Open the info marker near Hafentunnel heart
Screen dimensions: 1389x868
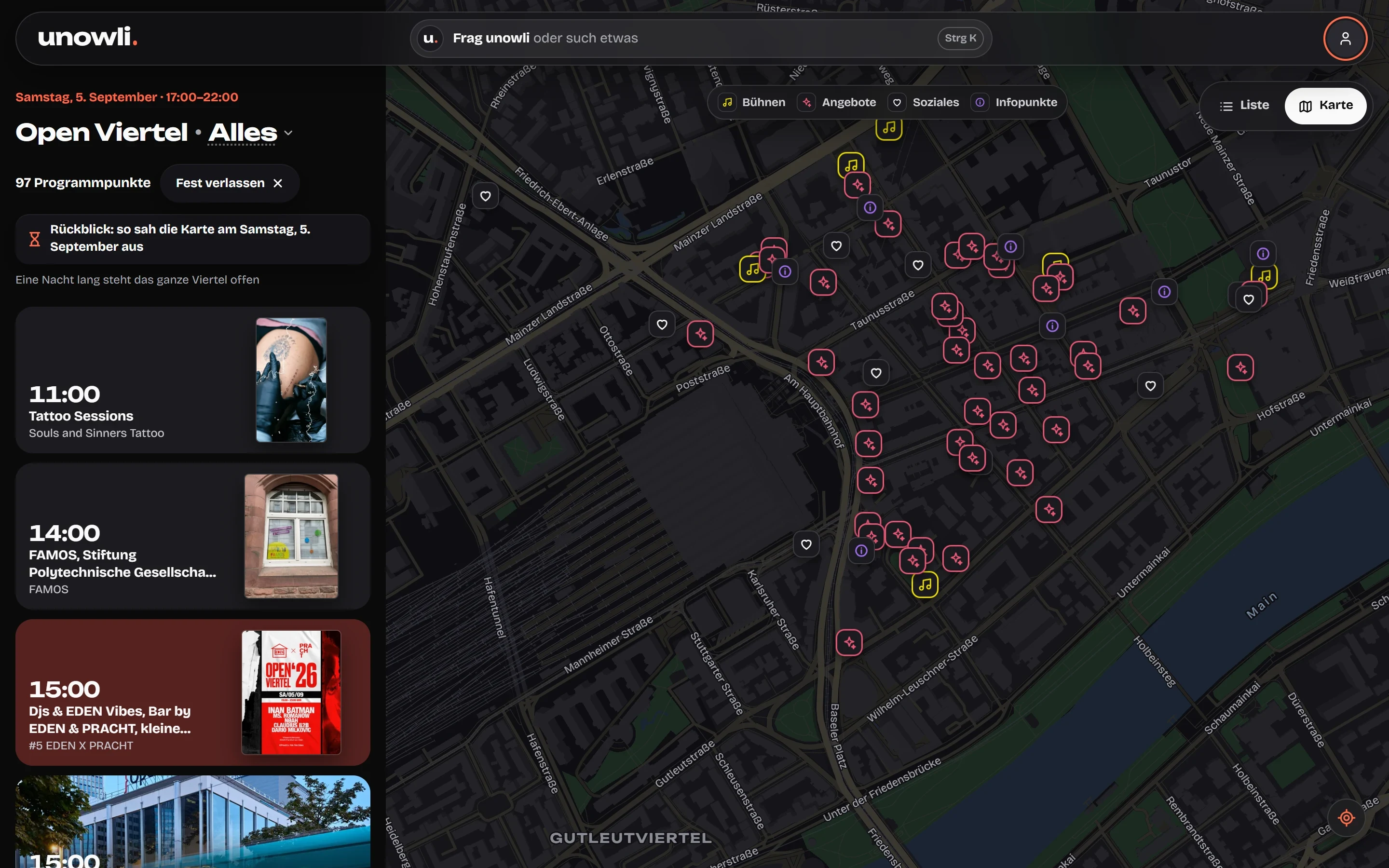point(861,551)
